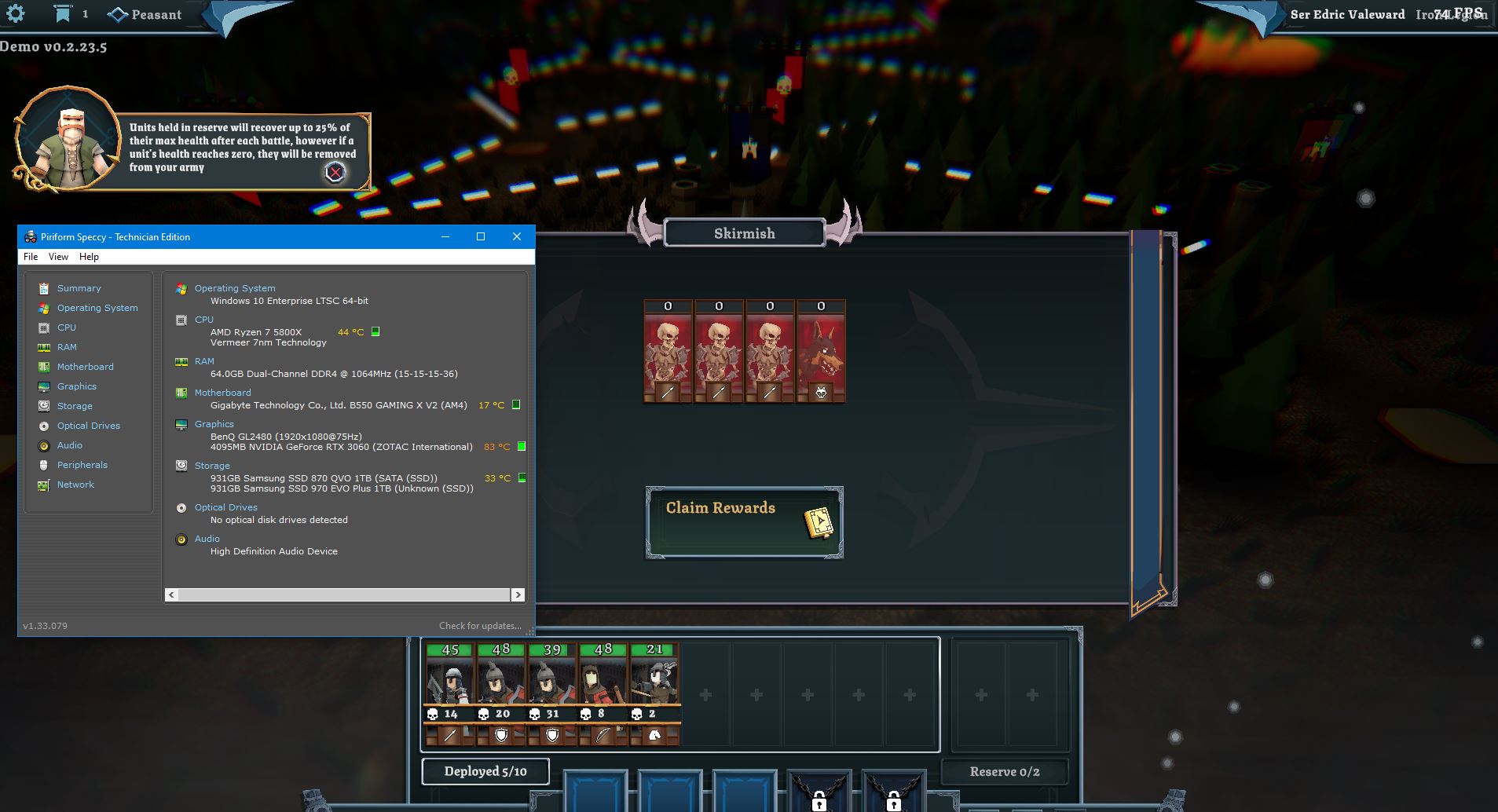Image resolution: width=1498 pixels, height=812 pixels.
Task: Select Operating System in the Speccy sidebar
Action: (x=97, y=308)
